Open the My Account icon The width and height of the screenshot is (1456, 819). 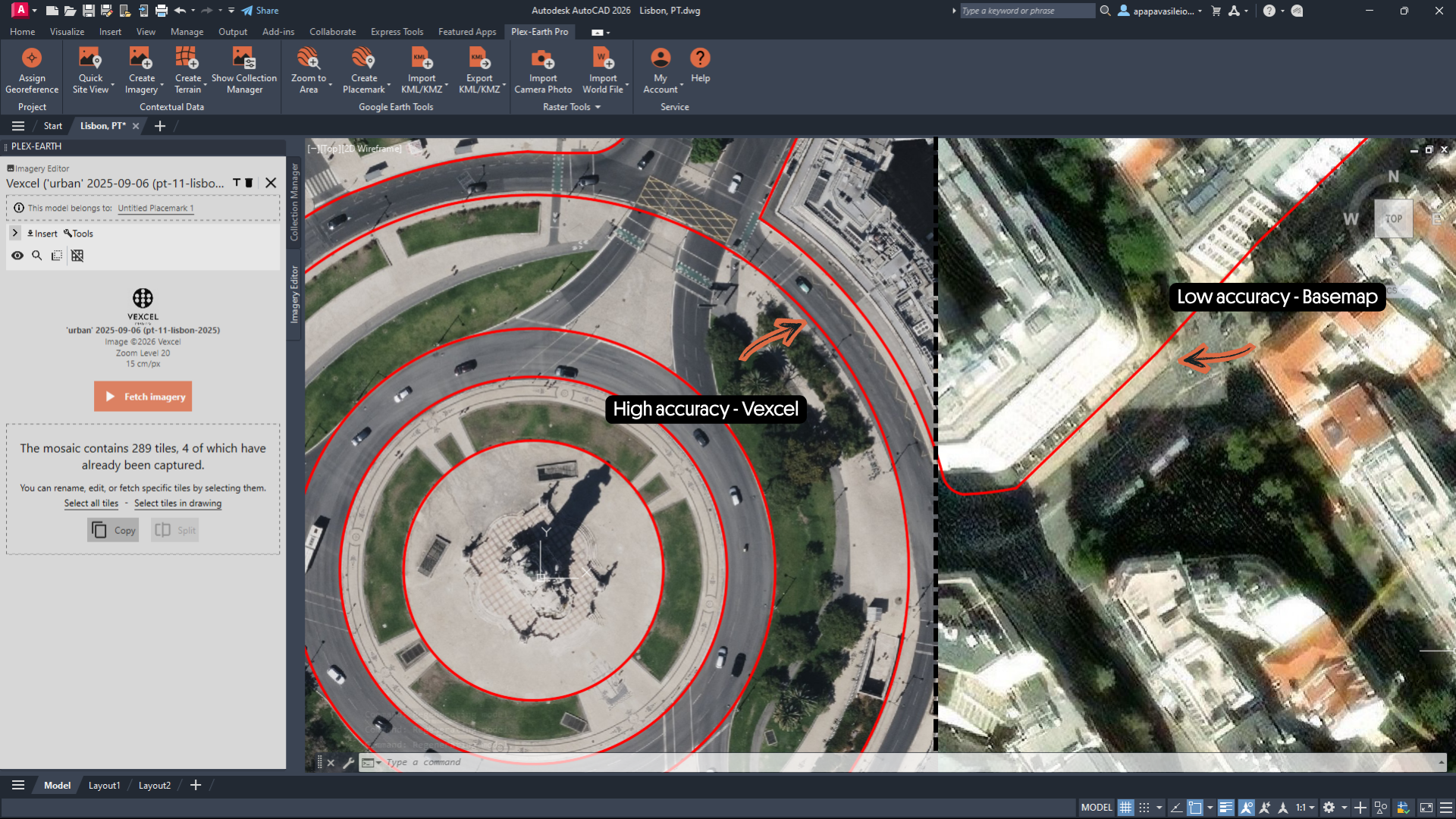[x=661, y=58]
